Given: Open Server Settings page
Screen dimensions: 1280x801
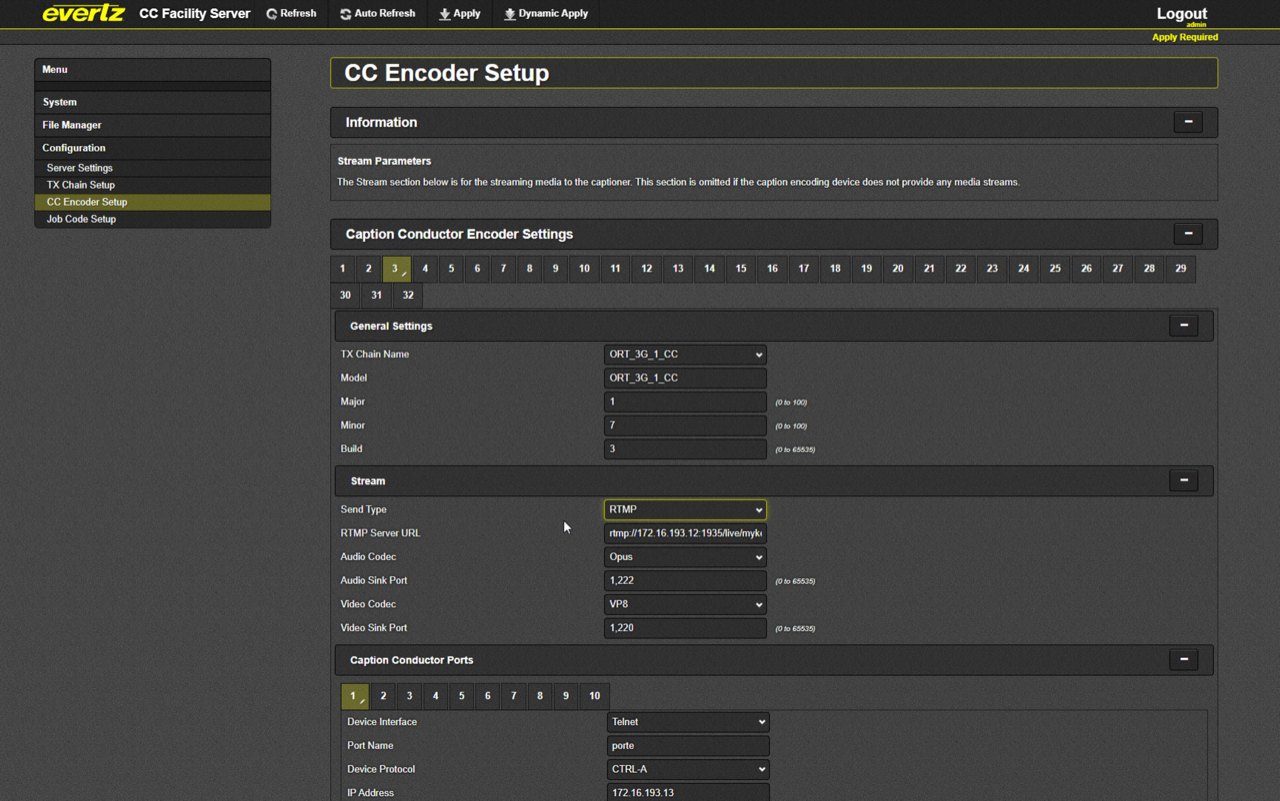Looking at the screenshot, I should pyautogui.click(x=152, y=168).
